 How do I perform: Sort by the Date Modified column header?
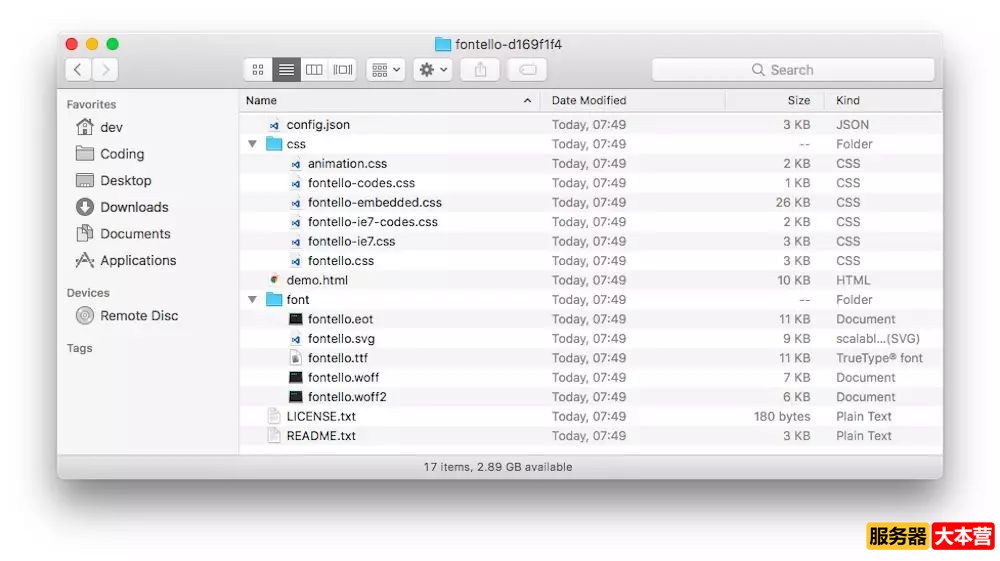click(630, 100)
